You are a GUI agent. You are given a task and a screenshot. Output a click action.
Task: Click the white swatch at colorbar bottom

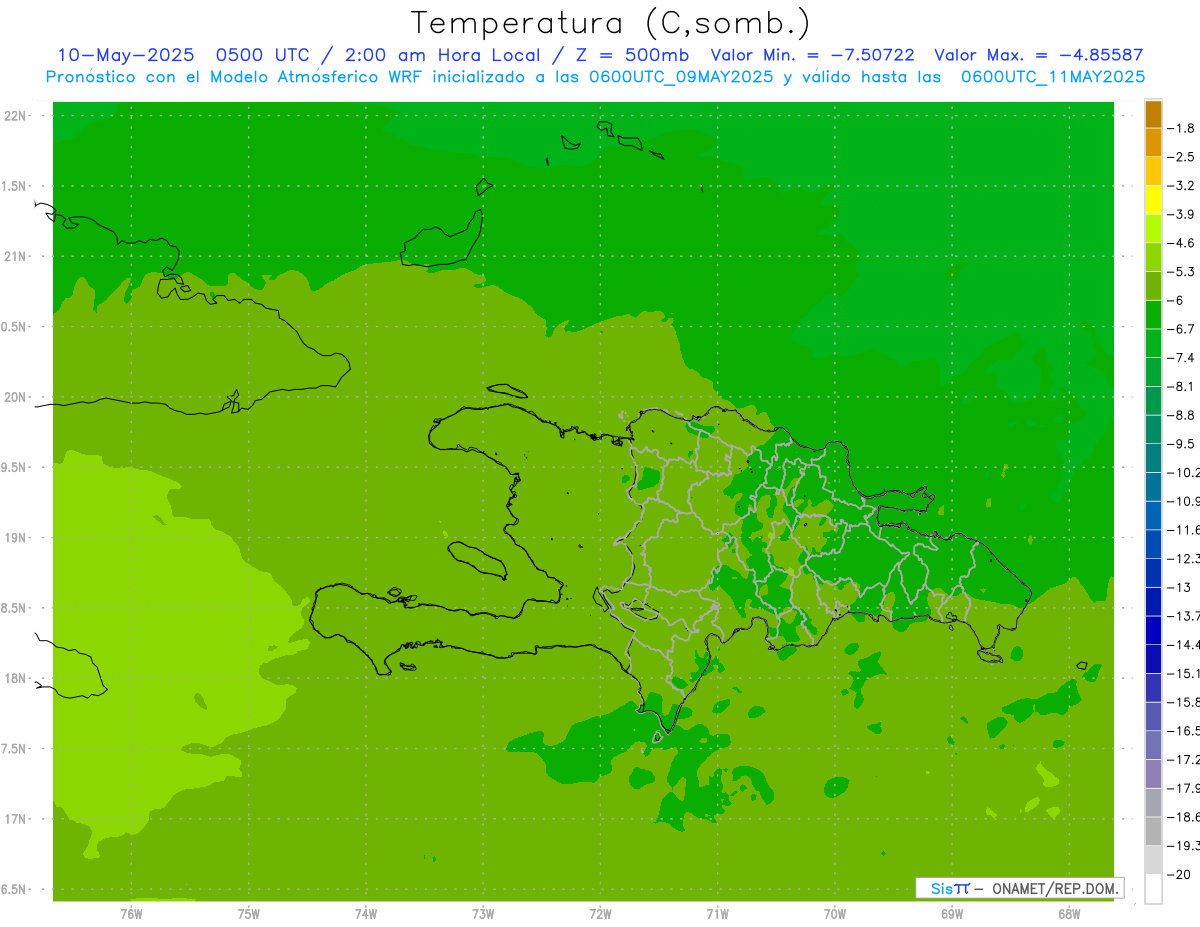(1153, 888)
